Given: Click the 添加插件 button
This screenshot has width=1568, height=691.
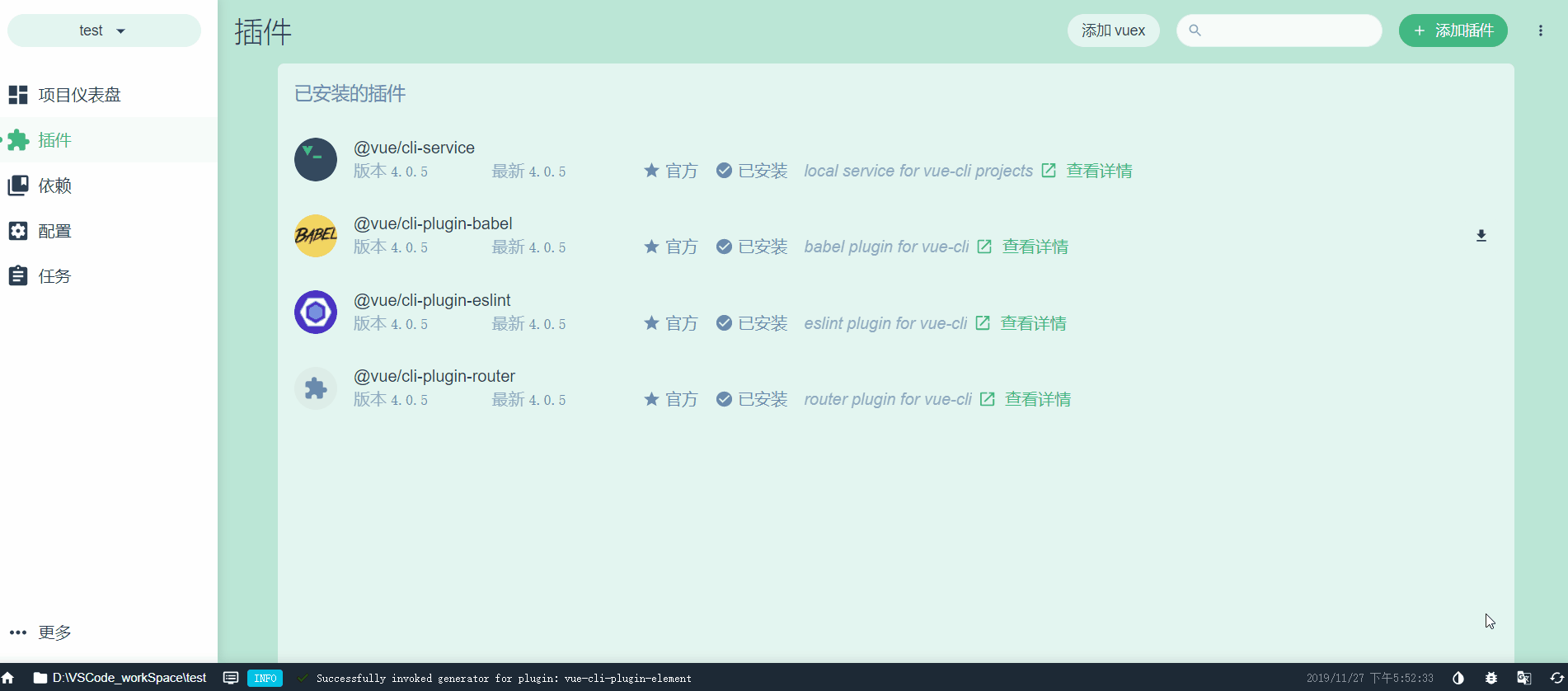Looking at the screenshot, I should click(x=1453, y=31).
